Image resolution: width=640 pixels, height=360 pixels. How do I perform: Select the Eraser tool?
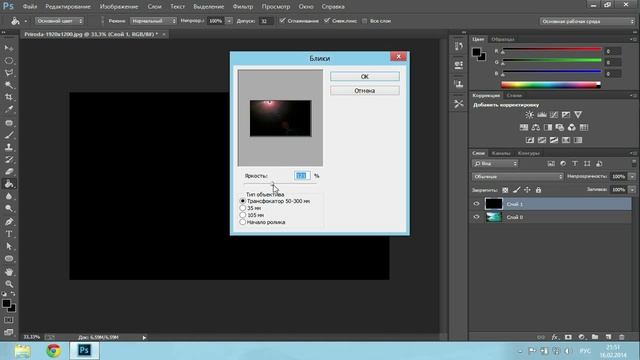tap(9, 172)
